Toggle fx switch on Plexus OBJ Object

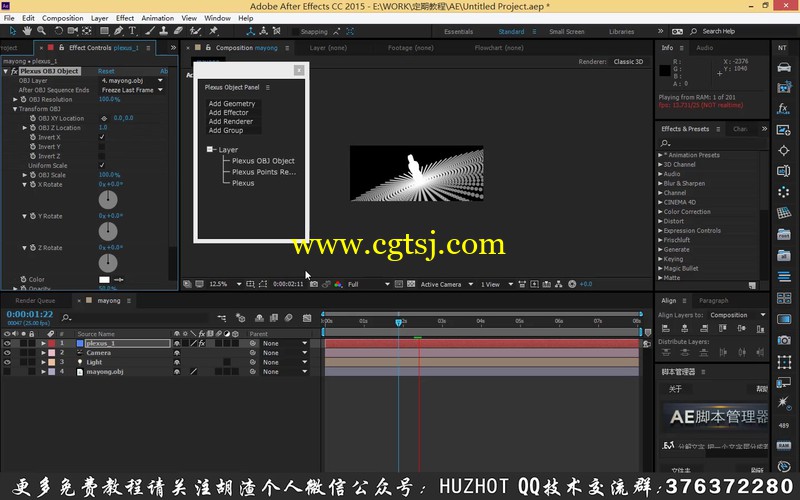(x=14, y=71)
